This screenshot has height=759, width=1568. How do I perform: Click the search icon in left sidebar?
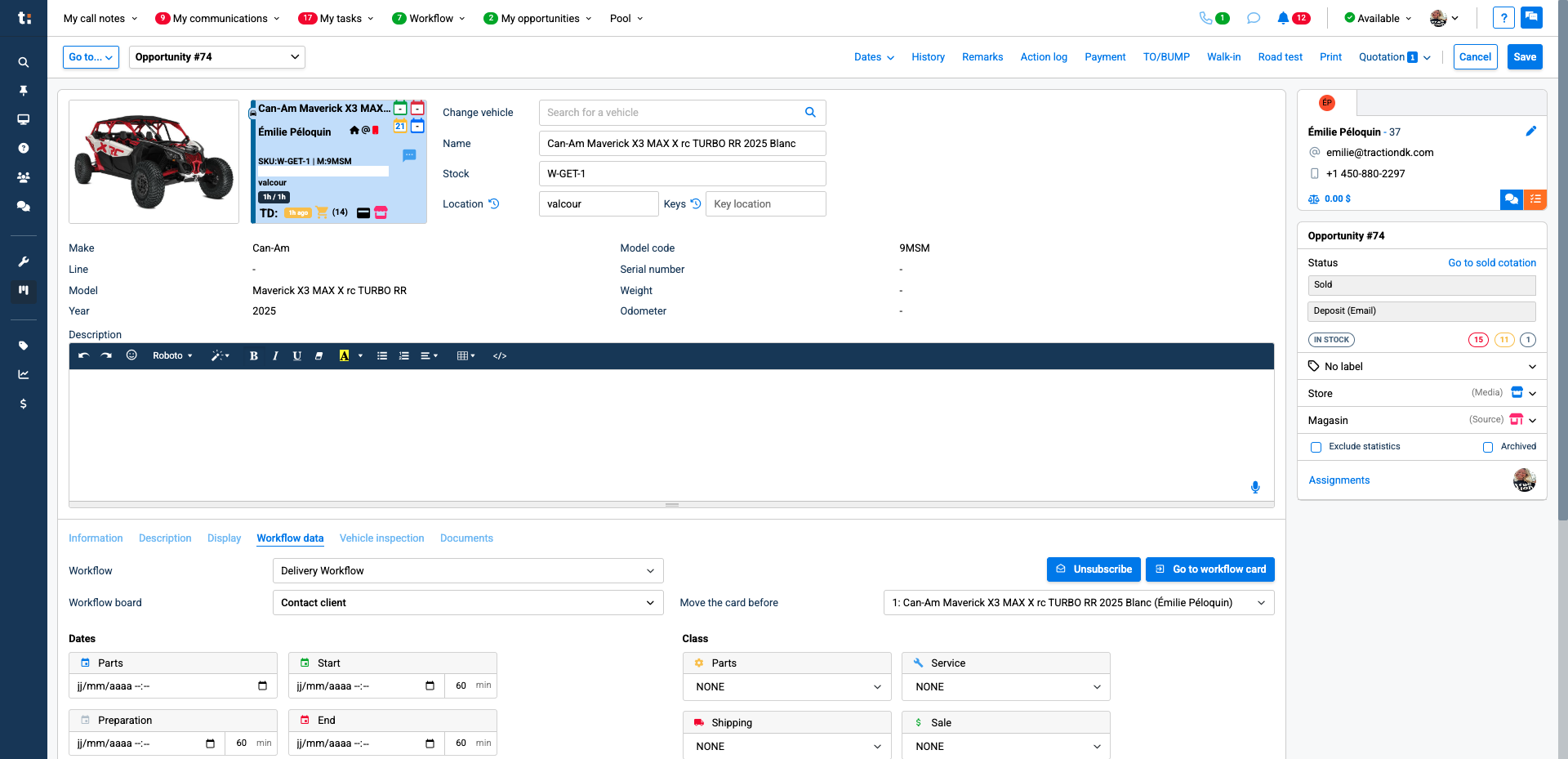tap(24, 62)
